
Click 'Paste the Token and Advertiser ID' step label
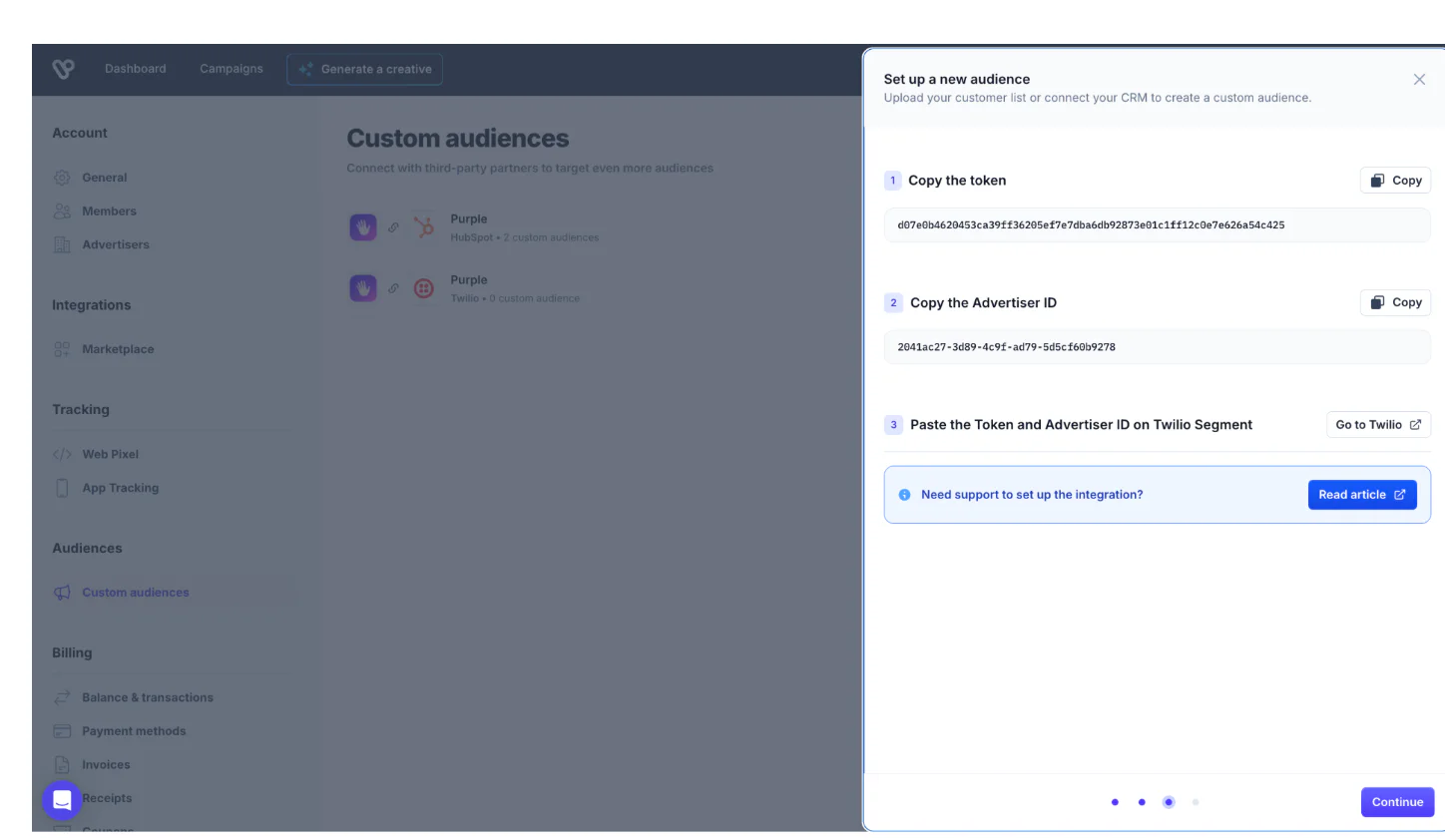point(1081,425)
